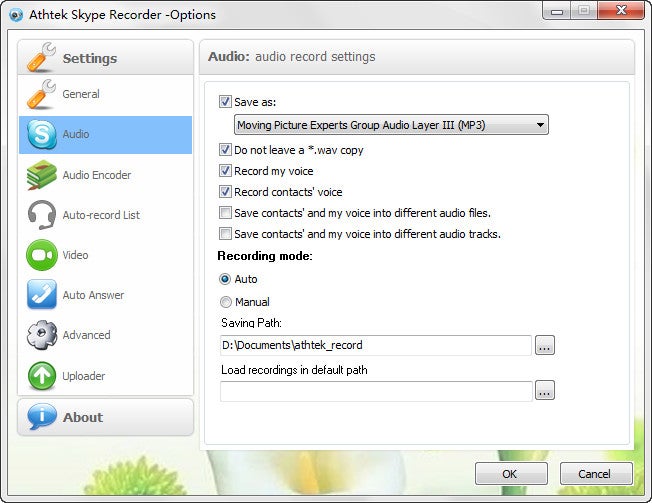
Task: Click the headset Auto-record List icon
Action: (42, 215)
